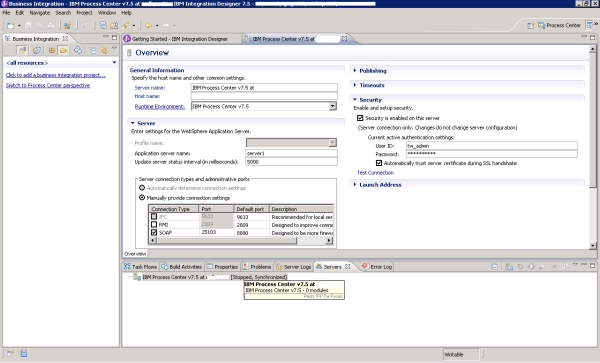Click Link with Editor icon in Business Integration view

click(x=104, y=50)
